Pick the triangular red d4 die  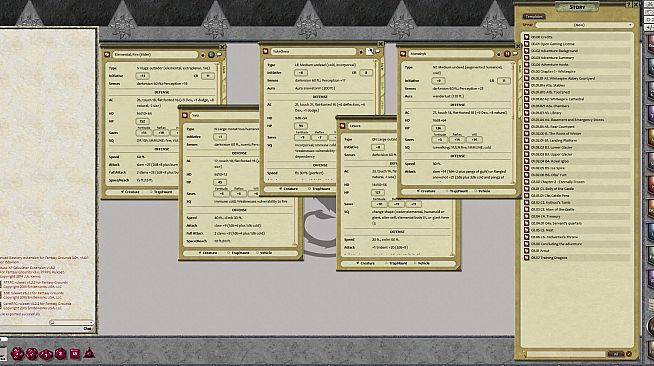(x=89, y=353)
